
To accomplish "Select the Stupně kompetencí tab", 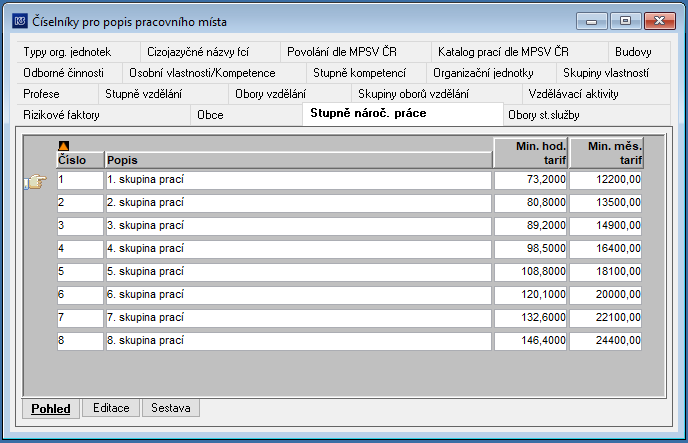I will coord(366,73).
